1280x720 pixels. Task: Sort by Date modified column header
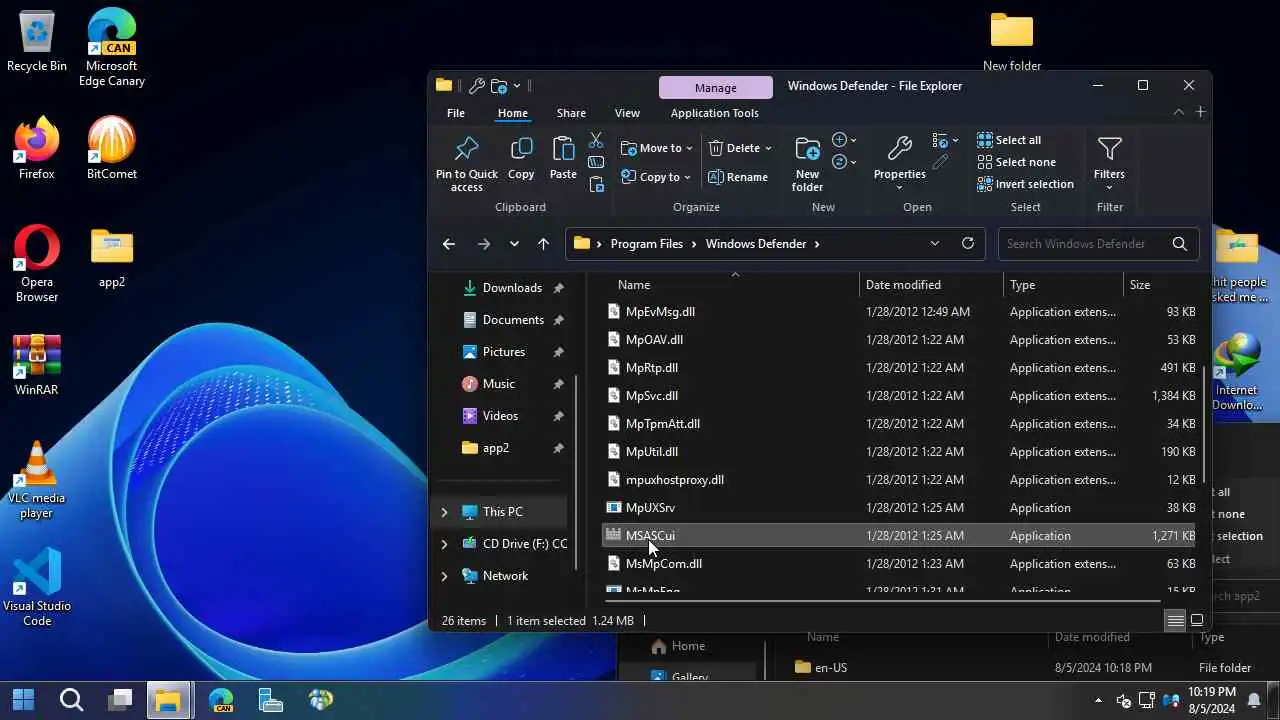931,285
